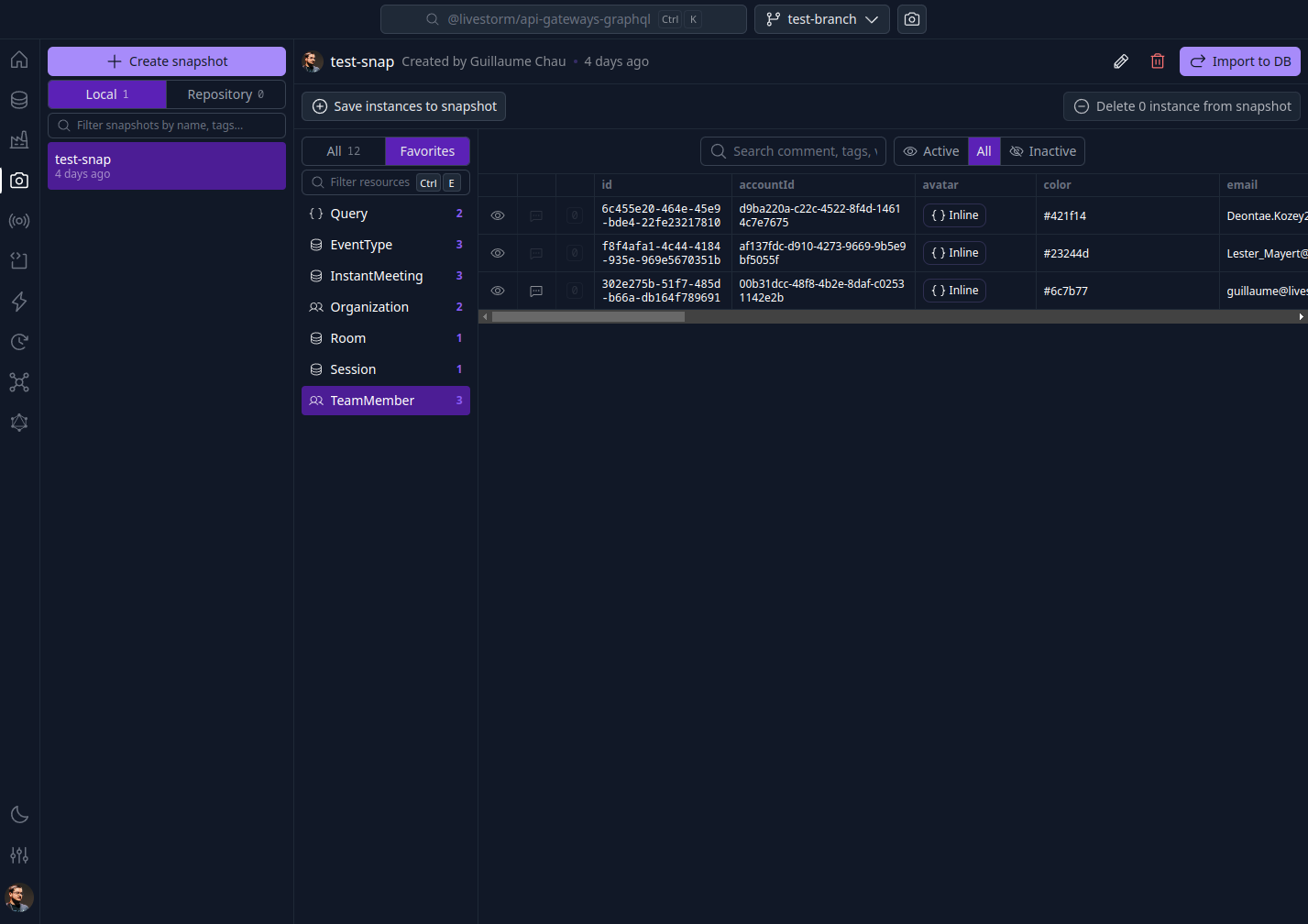Viewport: 1308px width, 924px height.
Task: Delete snapshot with red trash icon
Action: point(1158,61)
